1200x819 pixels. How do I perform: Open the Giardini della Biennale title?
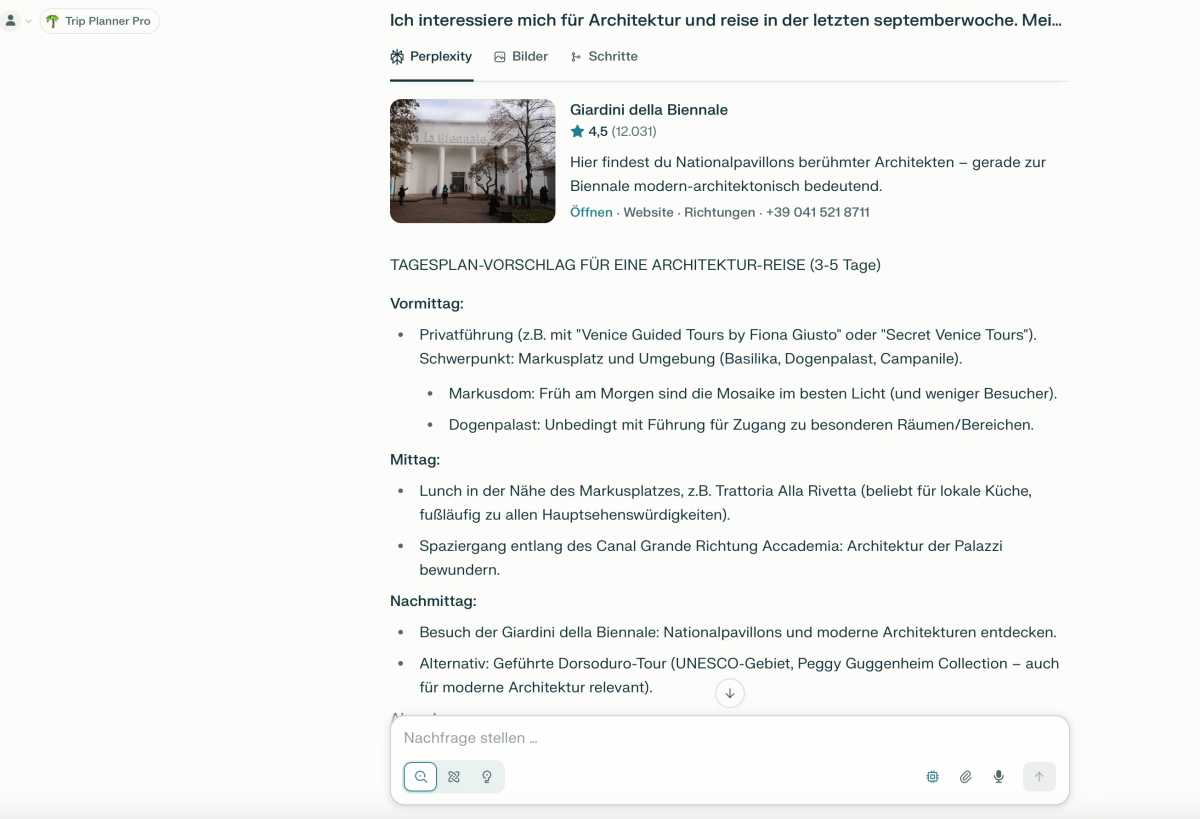click(649, 110)
